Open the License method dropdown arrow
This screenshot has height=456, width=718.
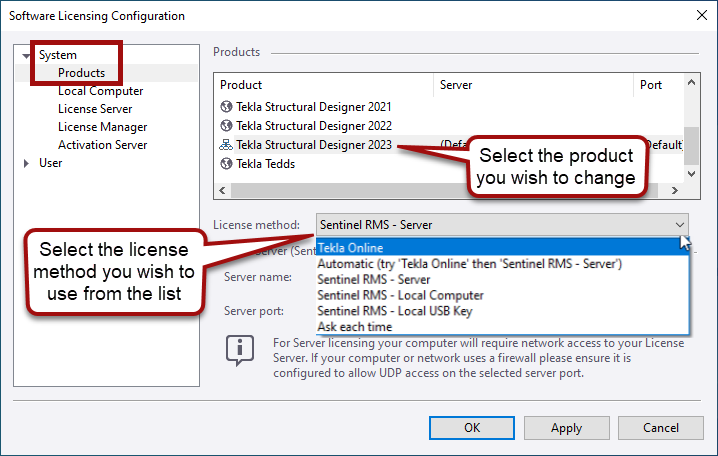(x=680, y=225)
